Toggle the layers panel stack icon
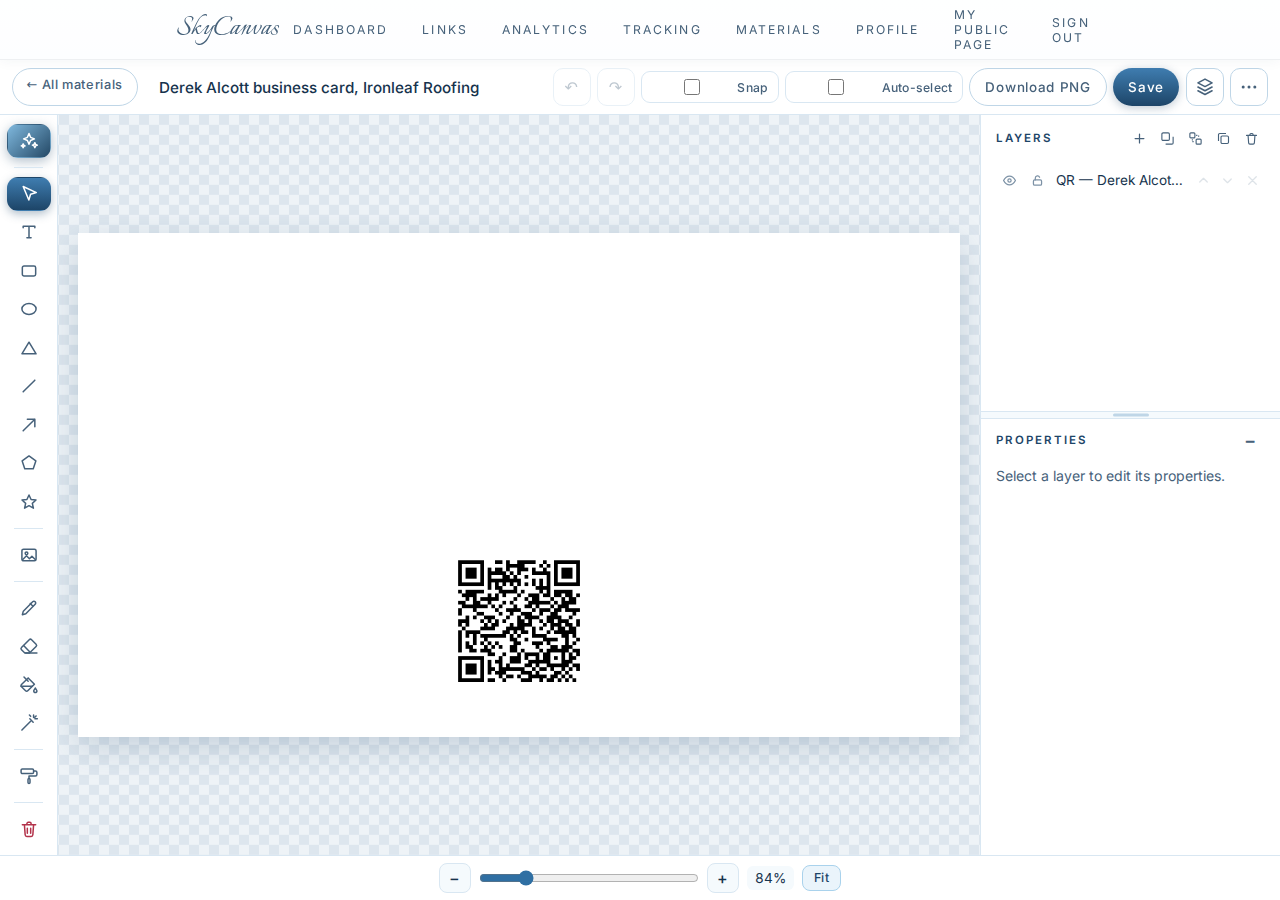The width and height of the screenshot is (1280, 900). (1205, 87)
